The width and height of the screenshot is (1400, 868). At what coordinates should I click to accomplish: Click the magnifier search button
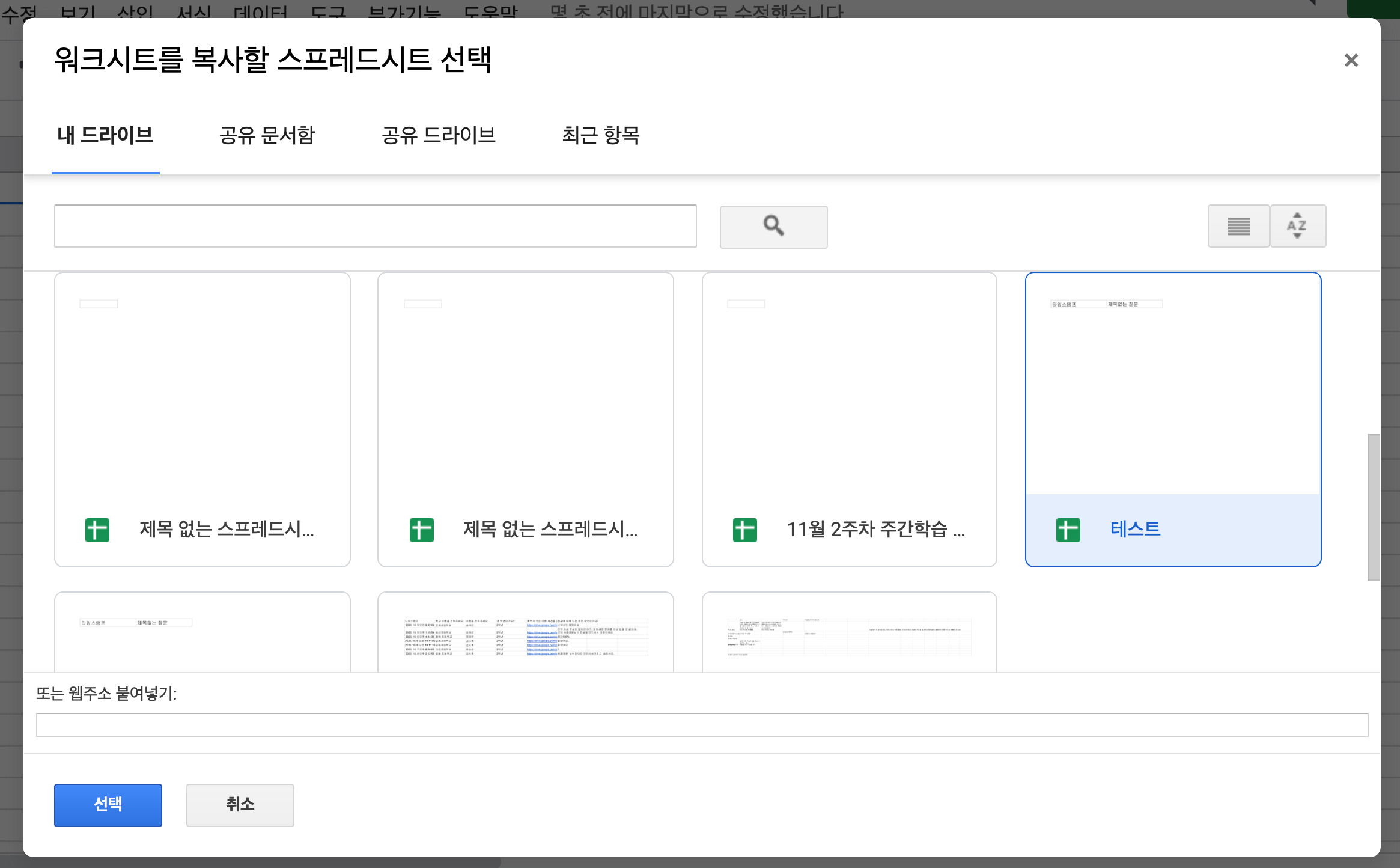[x=773, y=227]
